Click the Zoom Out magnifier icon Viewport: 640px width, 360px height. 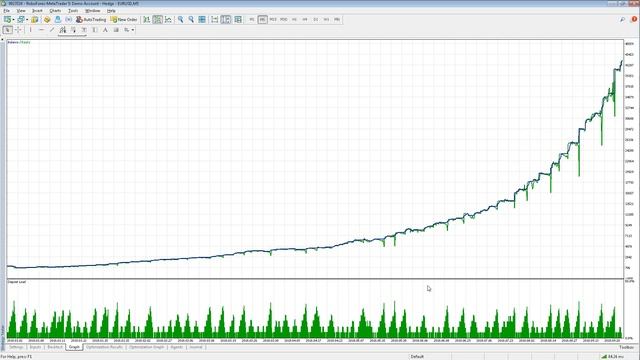(x=191, y=19)
